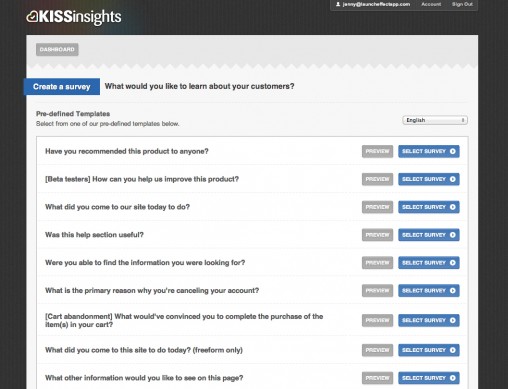
Task: Click arrow icon in 'canceling your account' Select Survey
Action: (x=453, y=291)
